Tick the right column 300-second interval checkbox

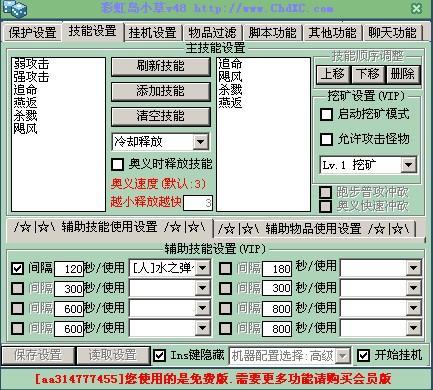pos(225,288)
